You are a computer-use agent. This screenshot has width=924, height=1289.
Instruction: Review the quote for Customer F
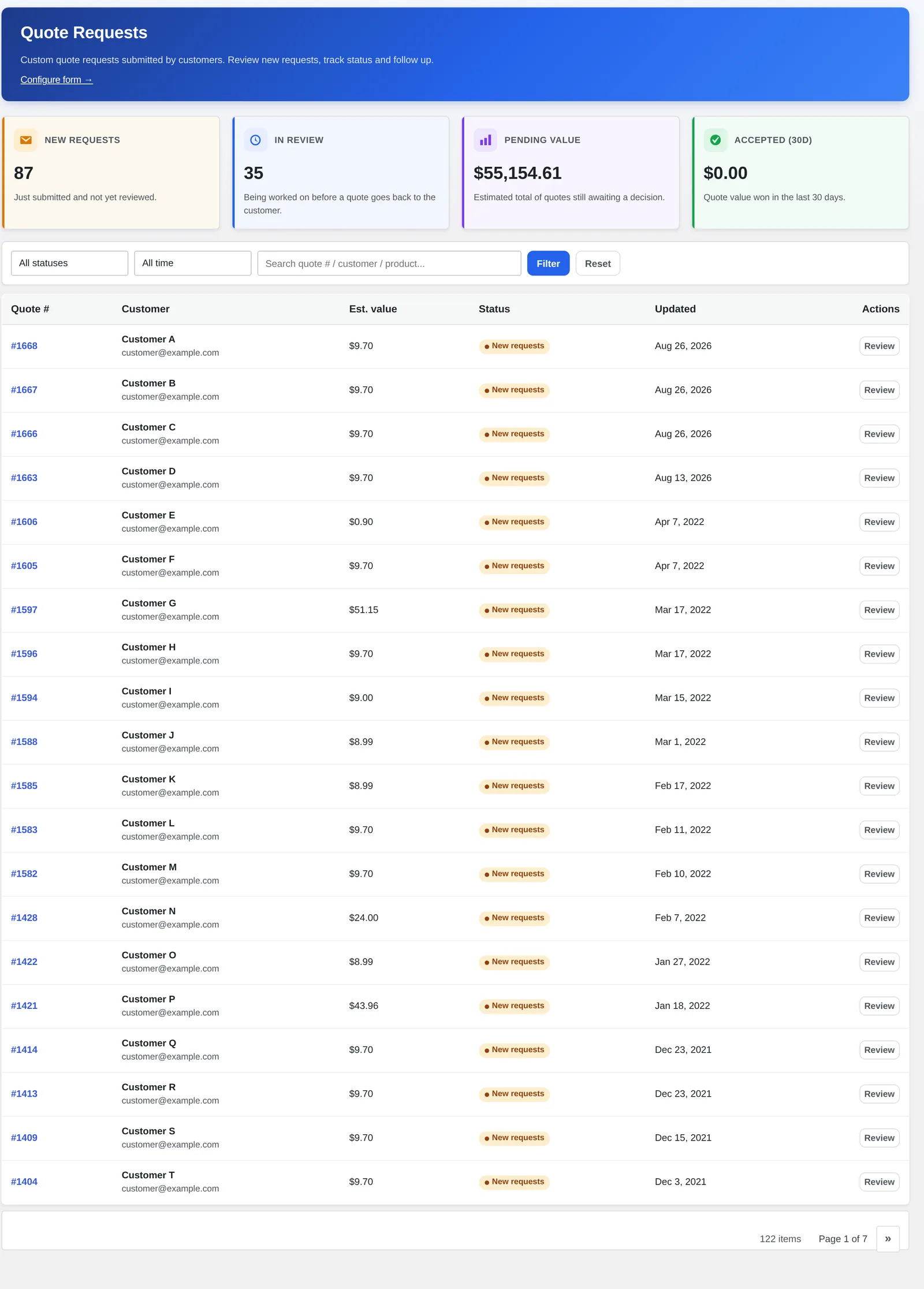pyautogui.click(x=879, y=566)
